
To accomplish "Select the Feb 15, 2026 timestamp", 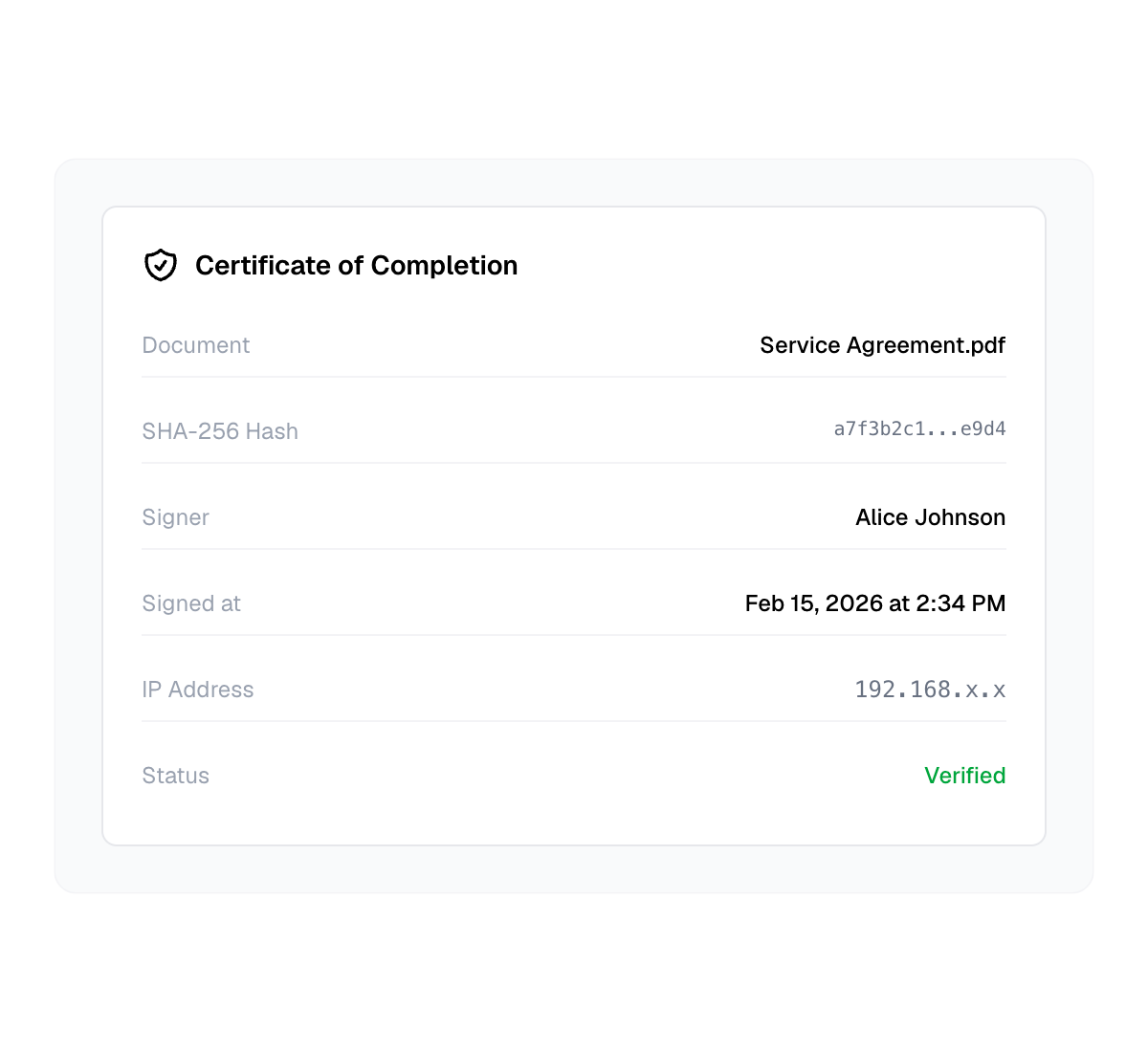I will (x=874, y=603).
